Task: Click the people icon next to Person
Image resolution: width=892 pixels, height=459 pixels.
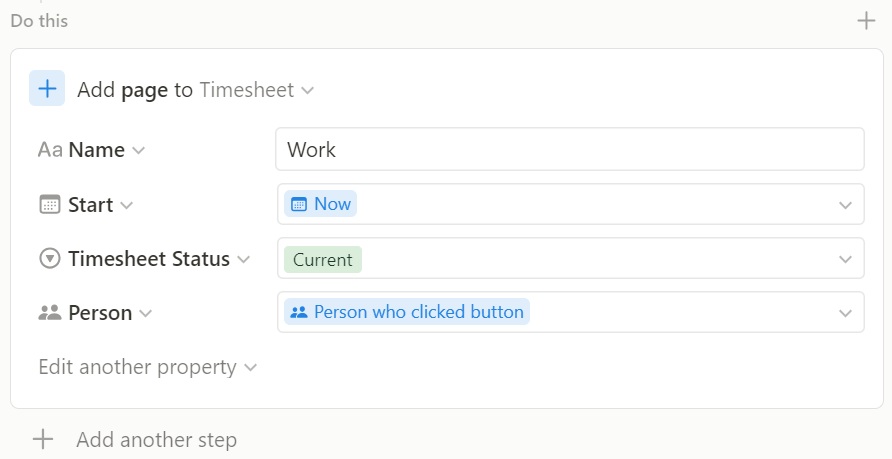Action: tap(49, 313)
